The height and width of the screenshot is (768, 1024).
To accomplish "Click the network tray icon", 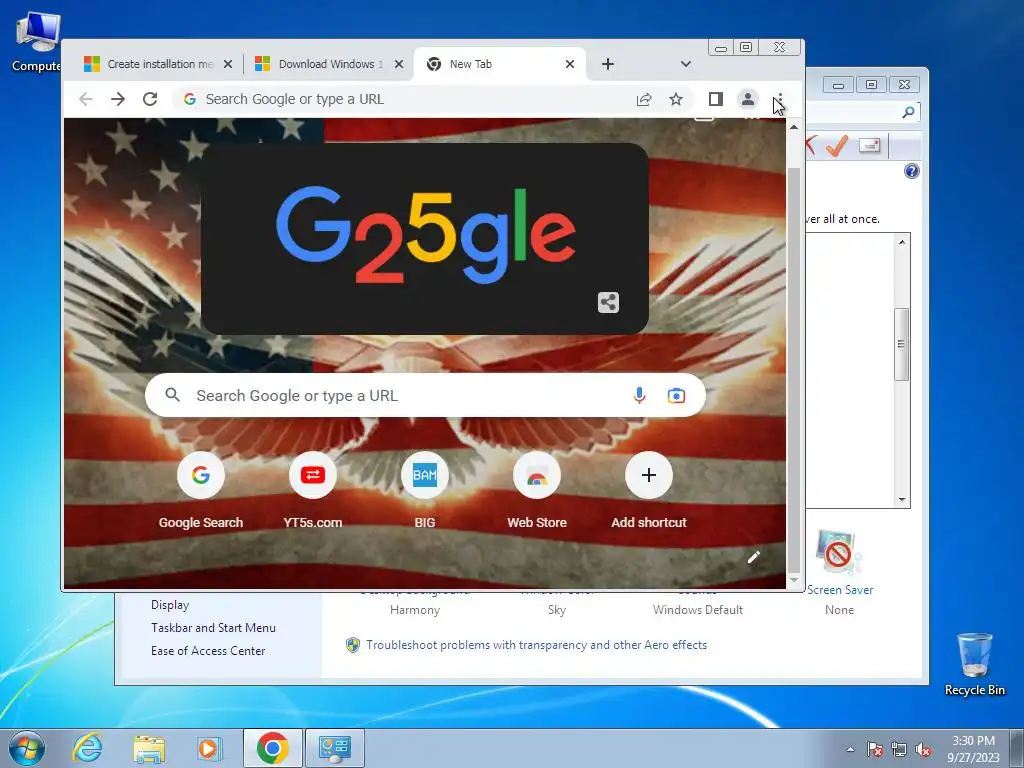I will (x=899, y=749).
